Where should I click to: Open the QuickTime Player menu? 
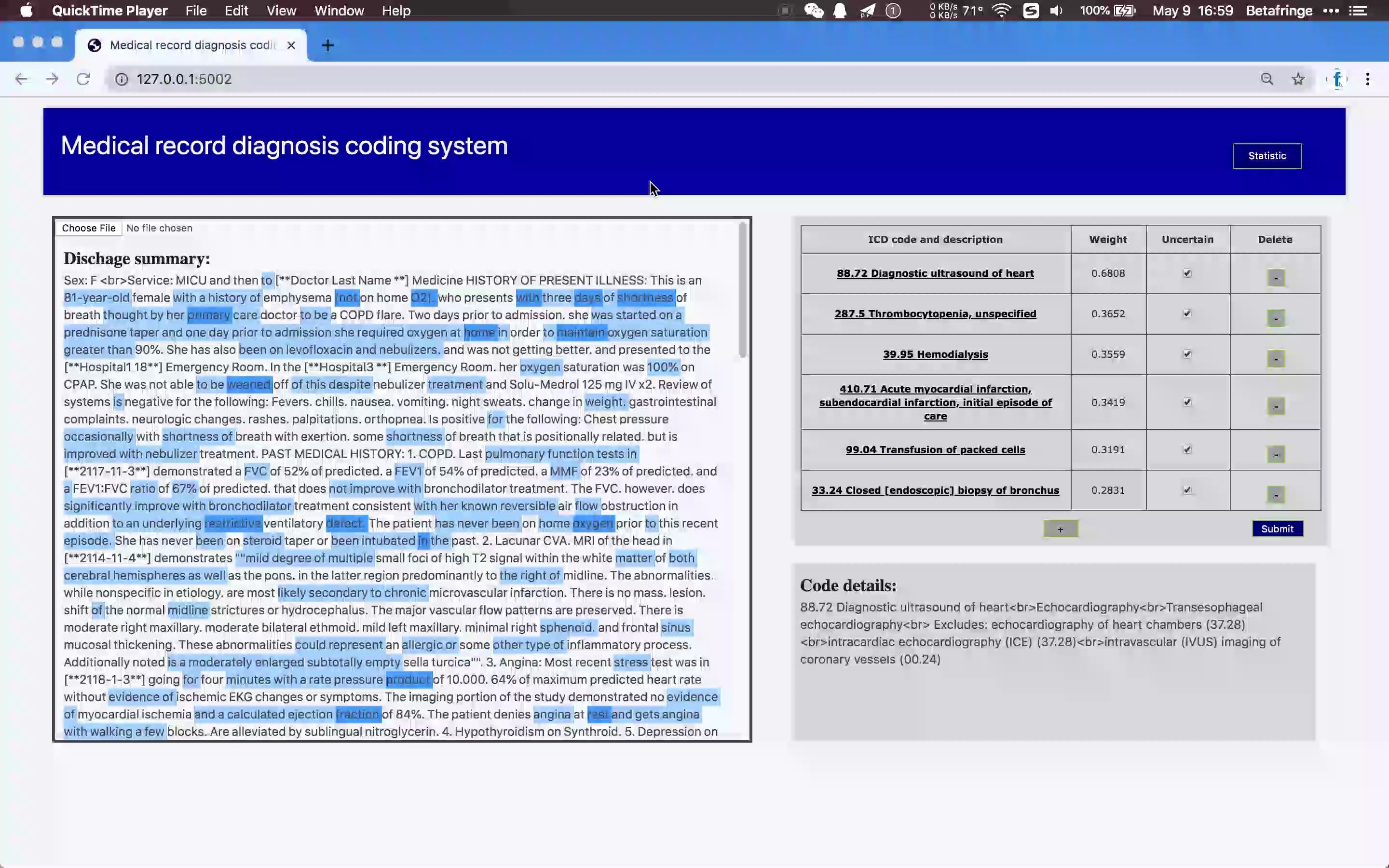click(x=109, y=10)
